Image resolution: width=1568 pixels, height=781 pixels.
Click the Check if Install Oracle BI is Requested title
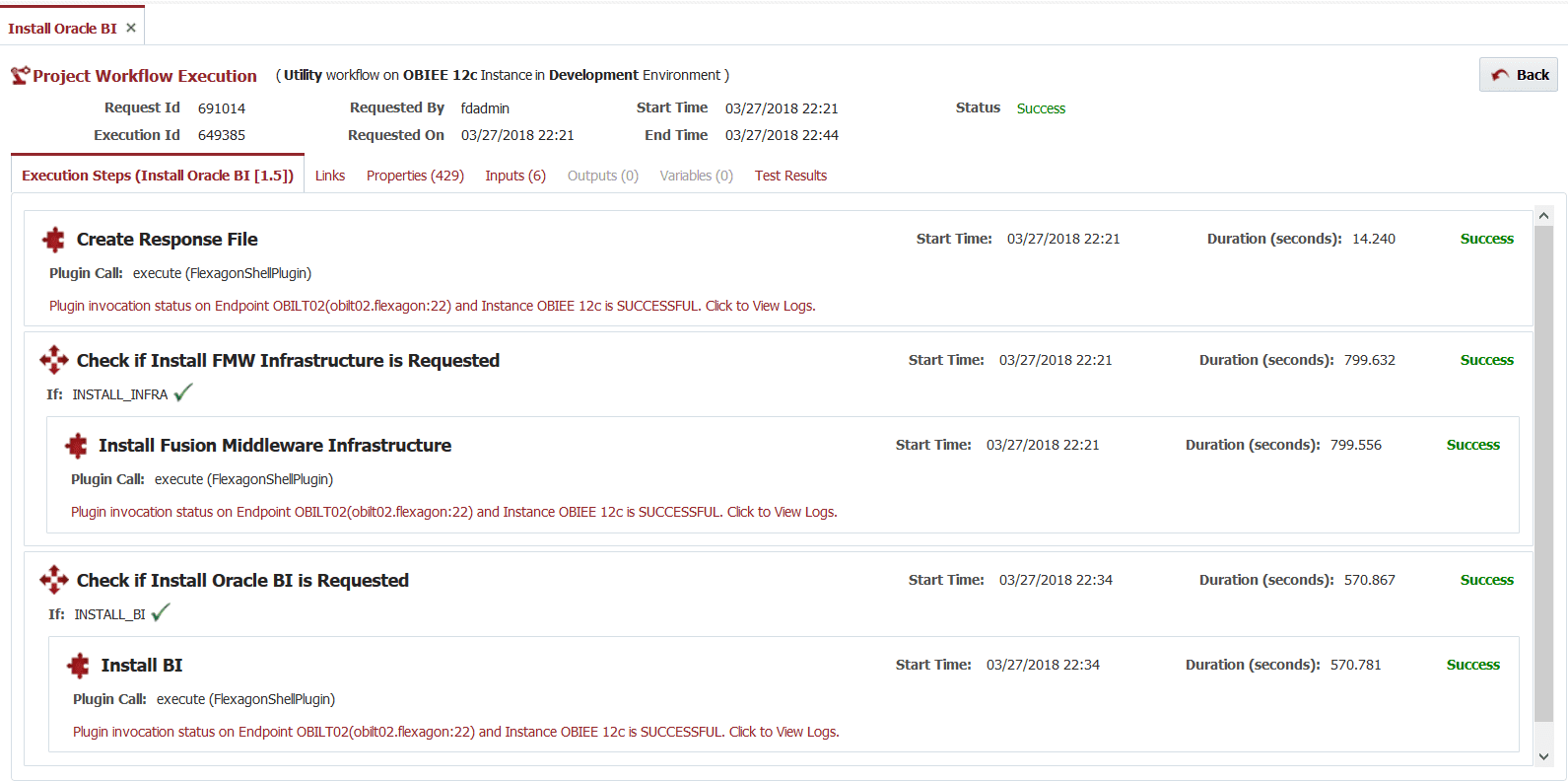tap(242, 581)
